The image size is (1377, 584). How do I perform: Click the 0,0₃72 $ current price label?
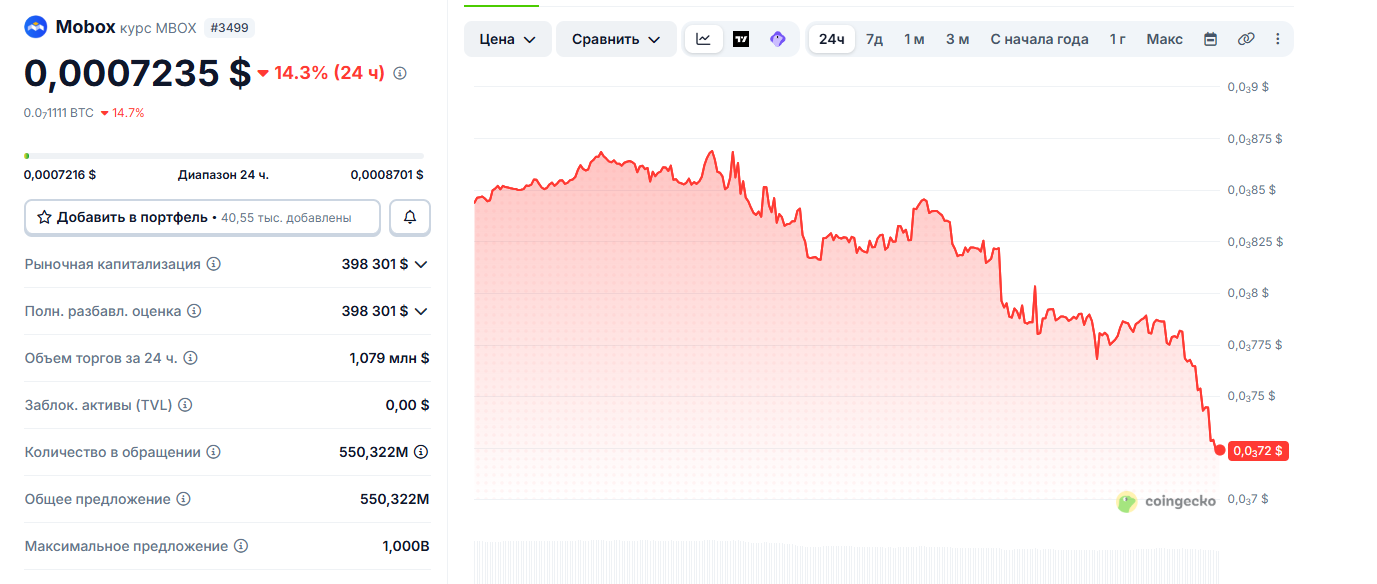(x=1258, y=451)
